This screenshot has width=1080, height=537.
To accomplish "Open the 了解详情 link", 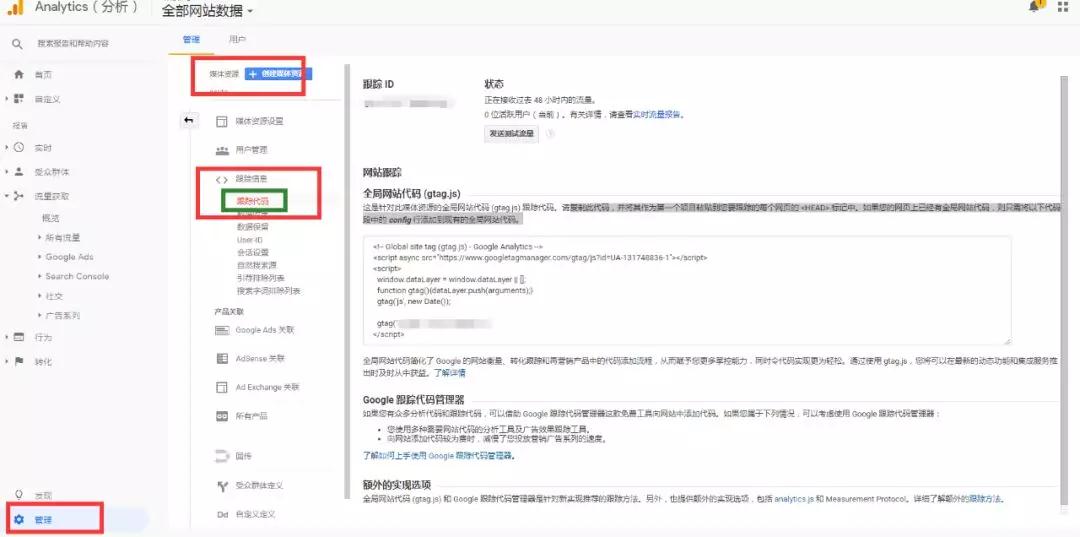I will pyautogui.click(x=449, y=373).
